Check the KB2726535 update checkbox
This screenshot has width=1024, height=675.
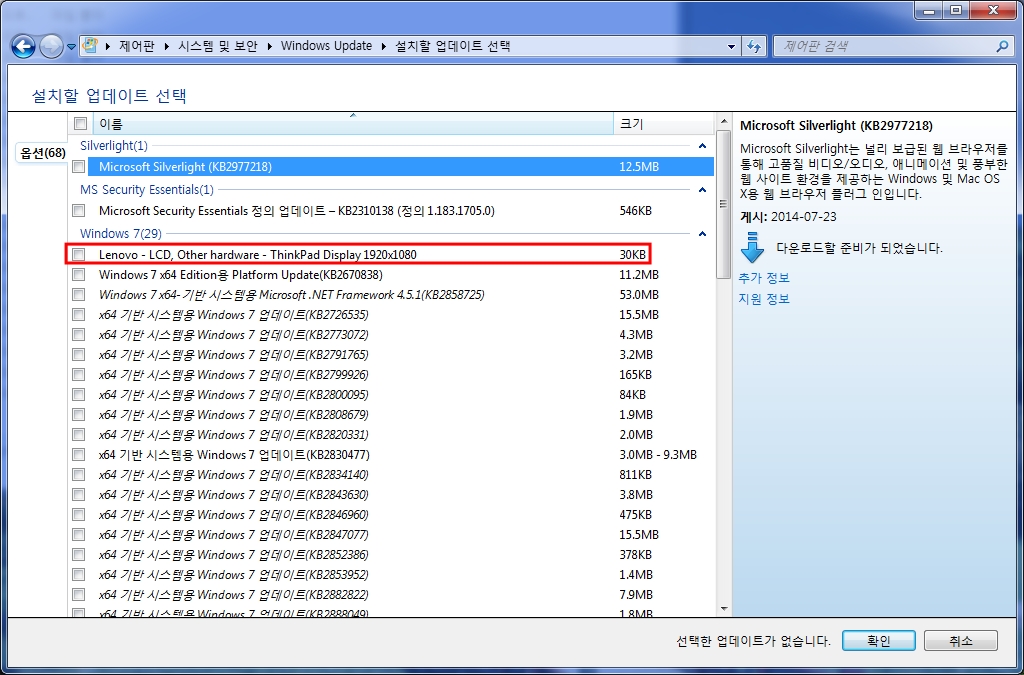tap(79, 315)
